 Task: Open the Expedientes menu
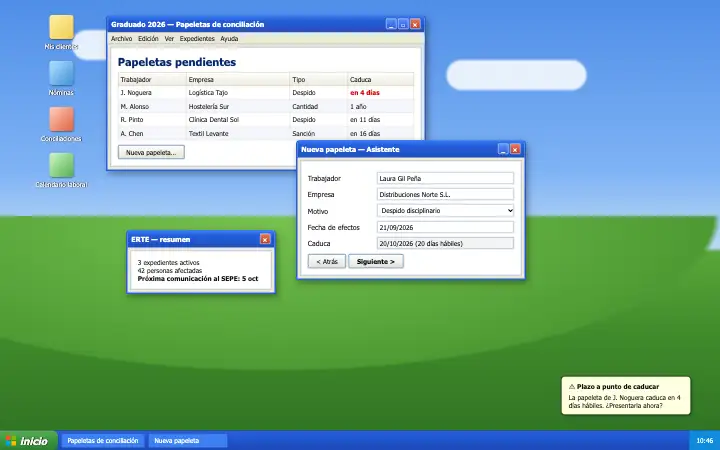pos(197,39)
